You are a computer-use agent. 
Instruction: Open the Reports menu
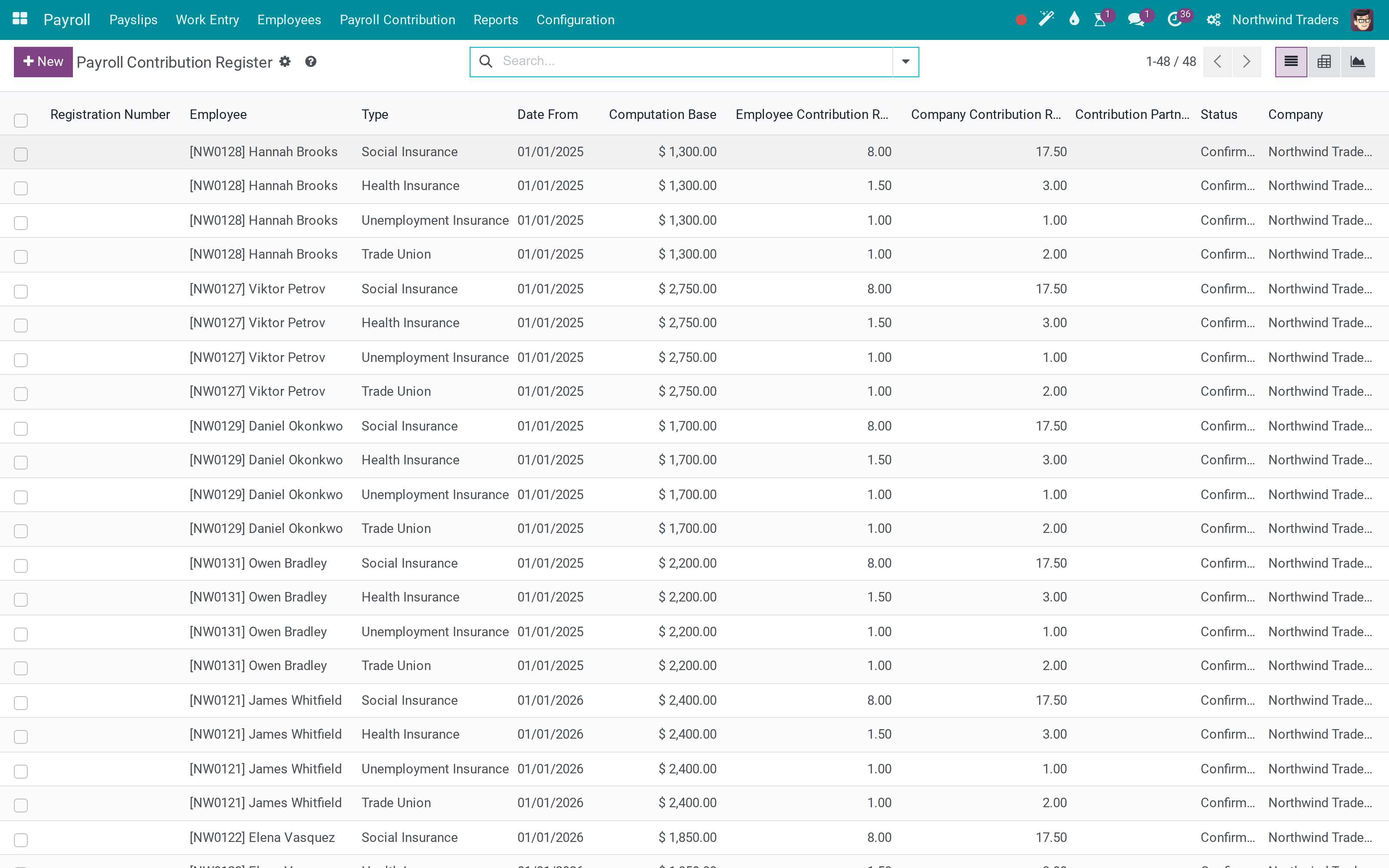point(495,20)
